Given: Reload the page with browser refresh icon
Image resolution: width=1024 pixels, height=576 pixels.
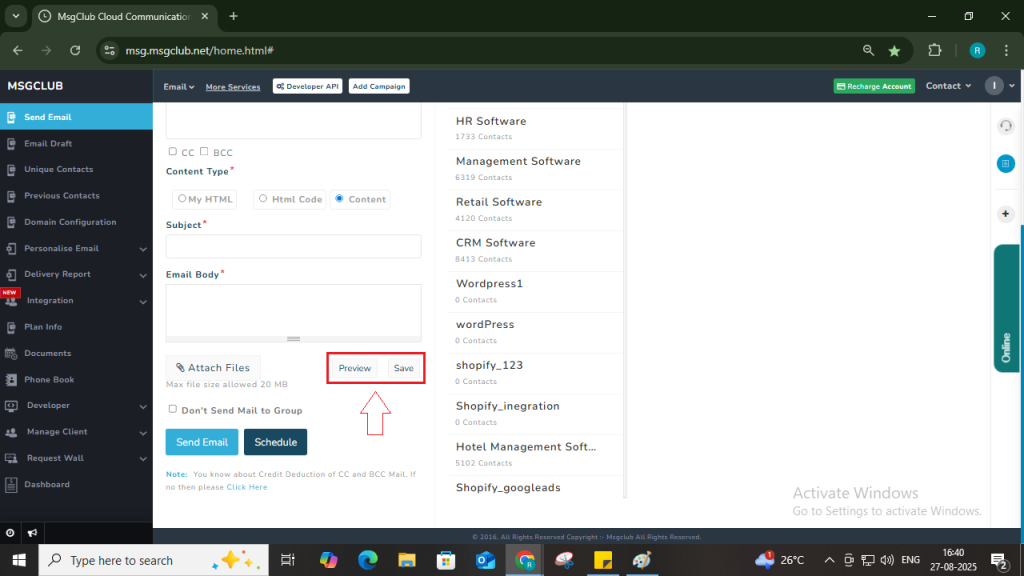Looking at the screenshot, I should coord(75,50).
